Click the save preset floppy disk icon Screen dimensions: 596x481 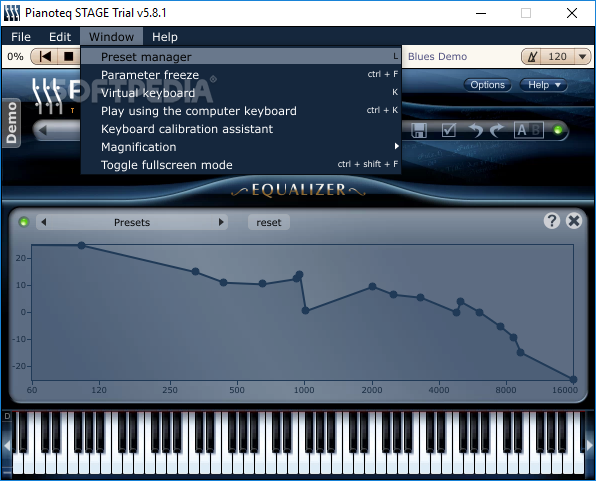tap(419, 130)
